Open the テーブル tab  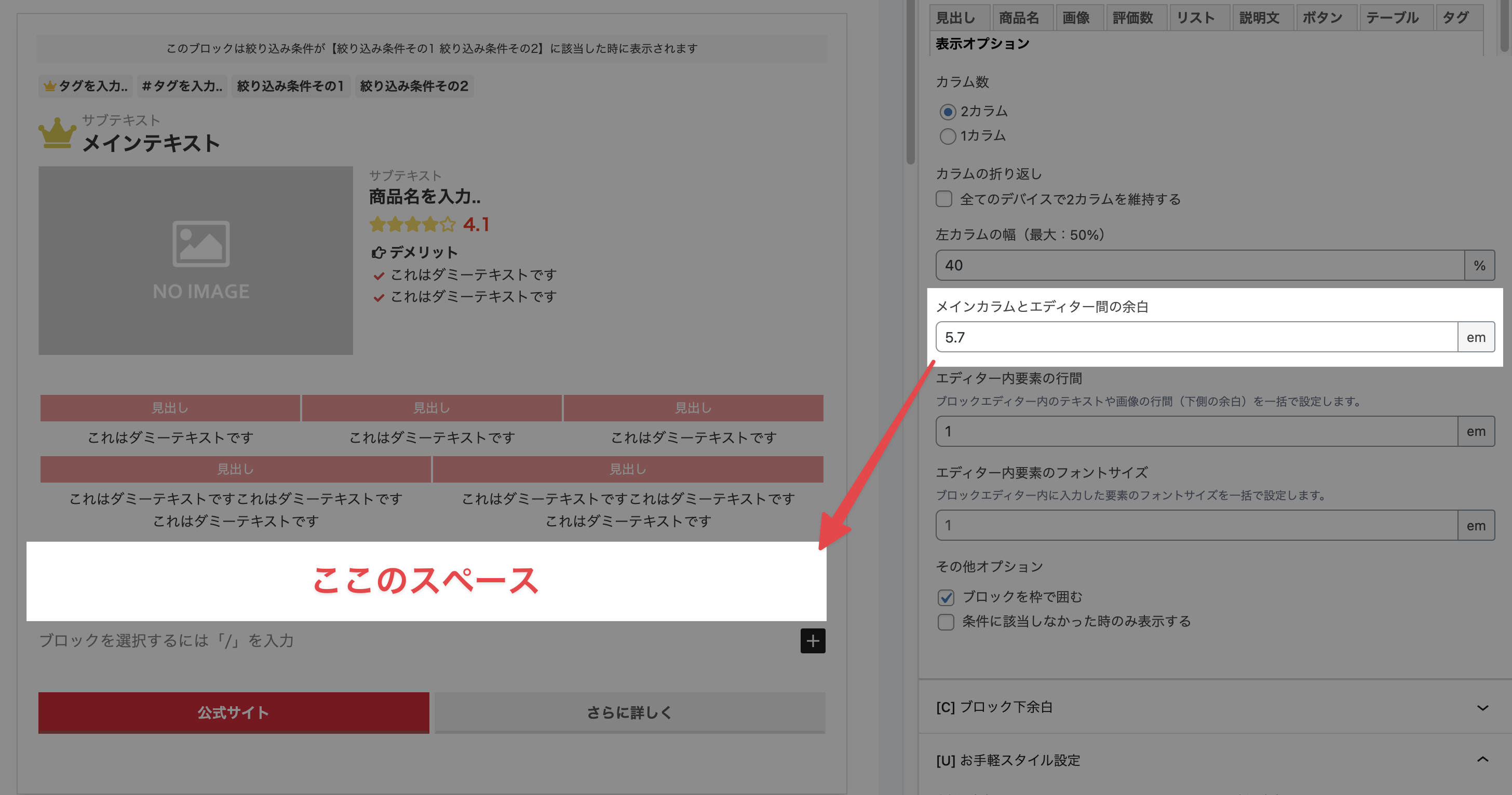1396,18
